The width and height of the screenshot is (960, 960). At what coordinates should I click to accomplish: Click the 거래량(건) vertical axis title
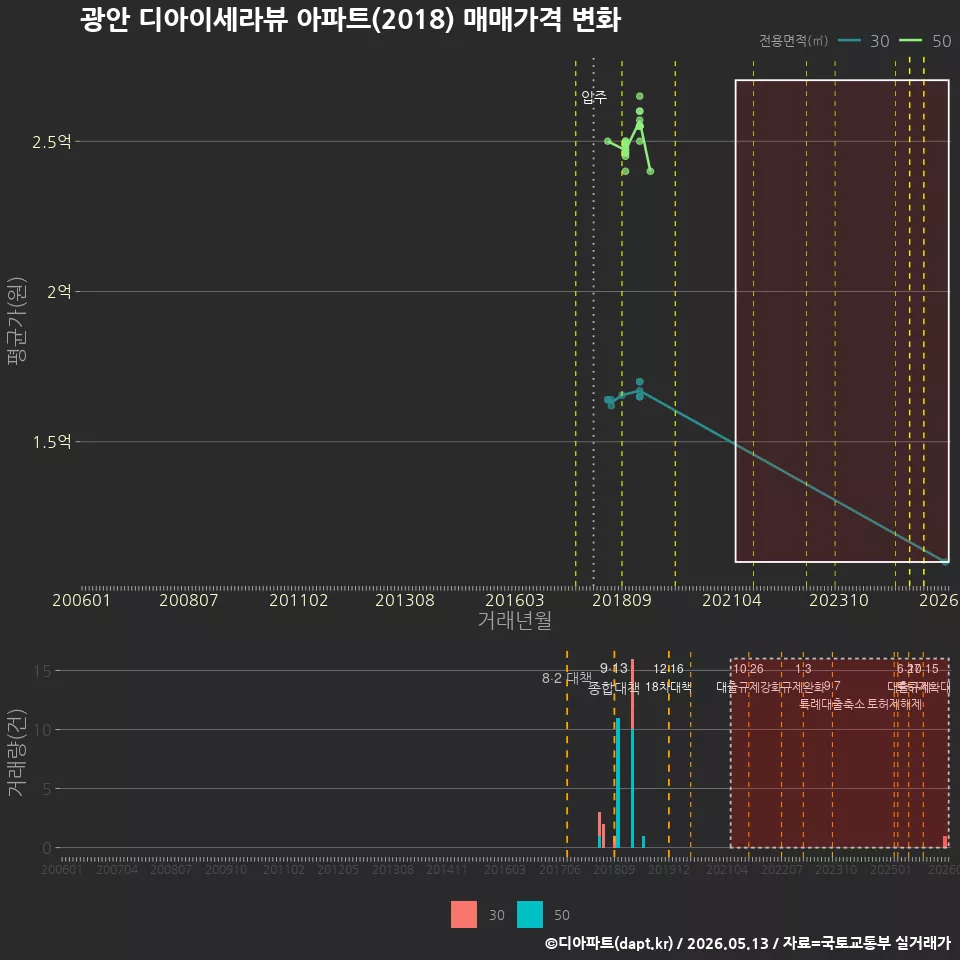pos(17,752)
